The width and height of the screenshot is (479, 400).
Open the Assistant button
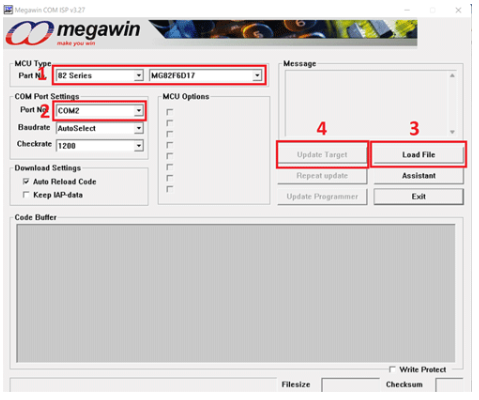(419, 176)
